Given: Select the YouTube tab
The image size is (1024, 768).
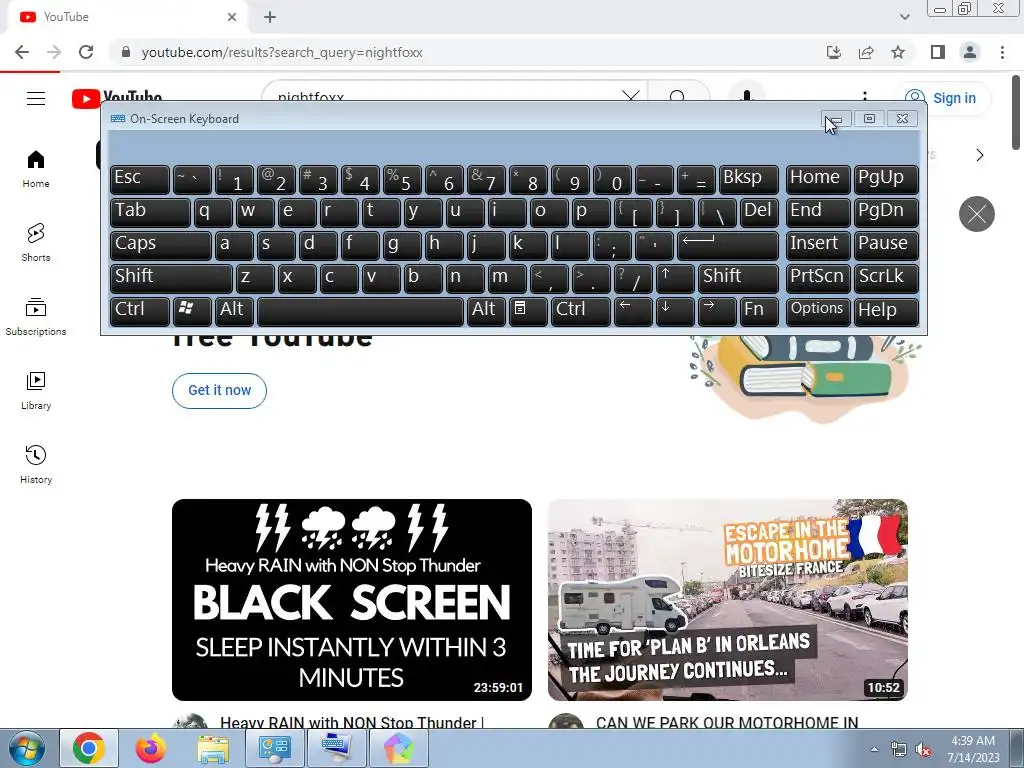Looking at the screenshot, I should [x=127, y=17].
